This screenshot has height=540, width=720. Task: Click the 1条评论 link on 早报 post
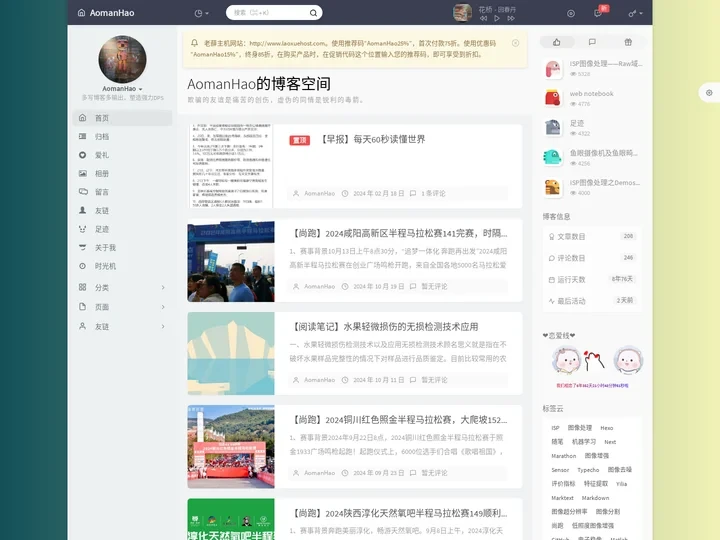pos(433,193)
